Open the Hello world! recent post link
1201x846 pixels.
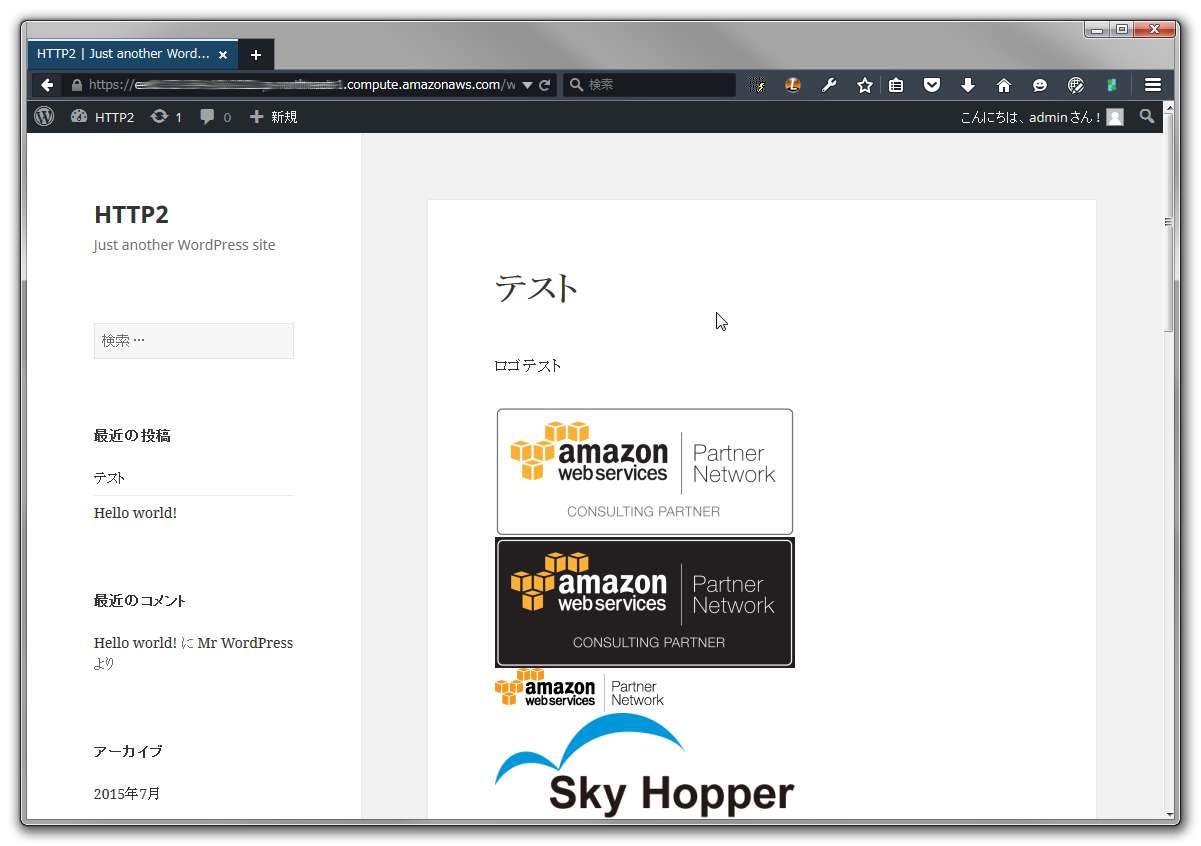pyautogui.click(x=135, y=513)
